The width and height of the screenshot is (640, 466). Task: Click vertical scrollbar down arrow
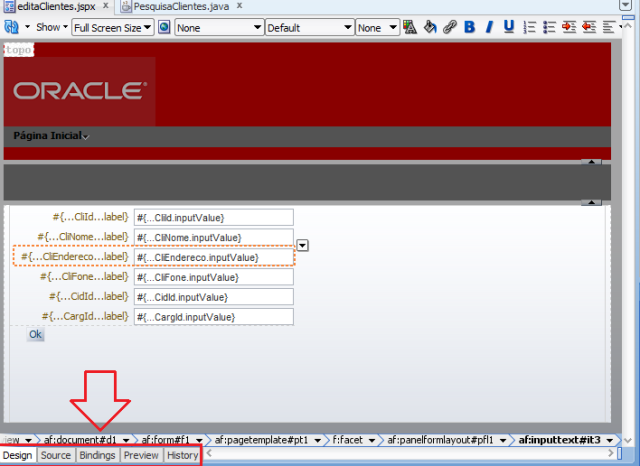[x=628, y=440]
